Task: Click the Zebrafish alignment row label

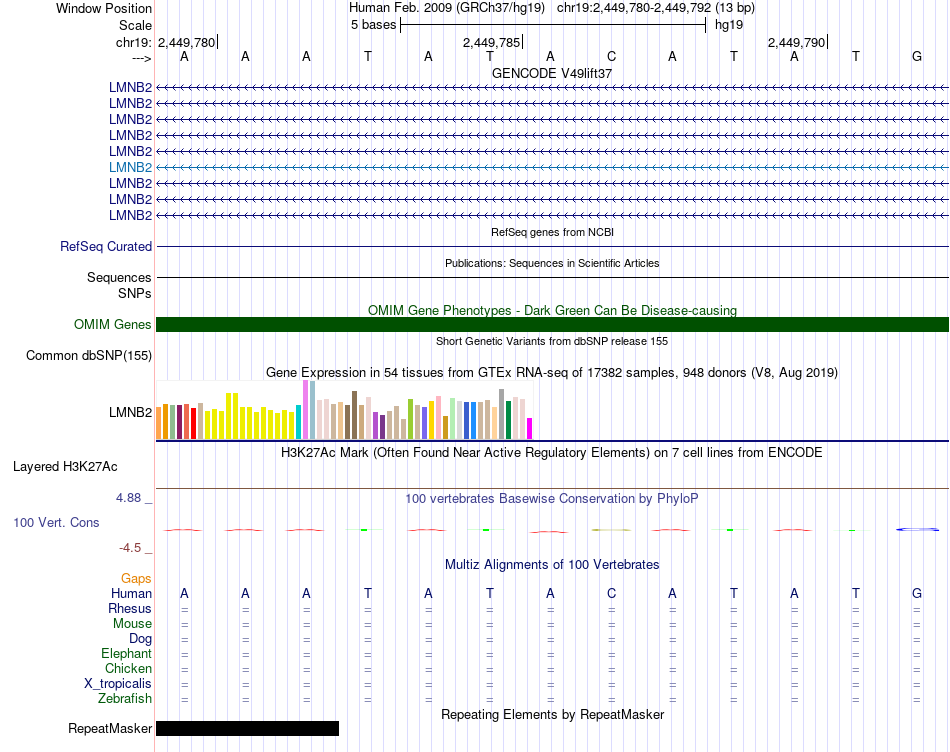Action: (125, 698)
